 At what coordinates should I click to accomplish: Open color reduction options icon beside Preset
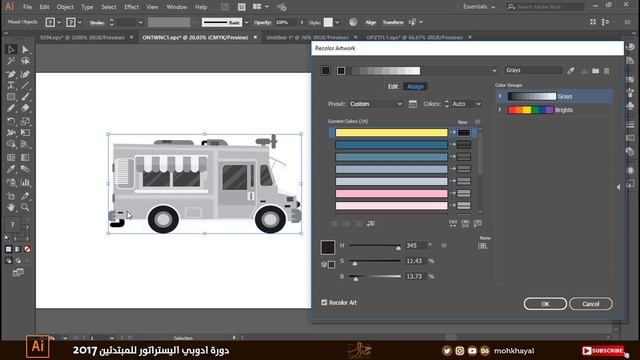413,104
